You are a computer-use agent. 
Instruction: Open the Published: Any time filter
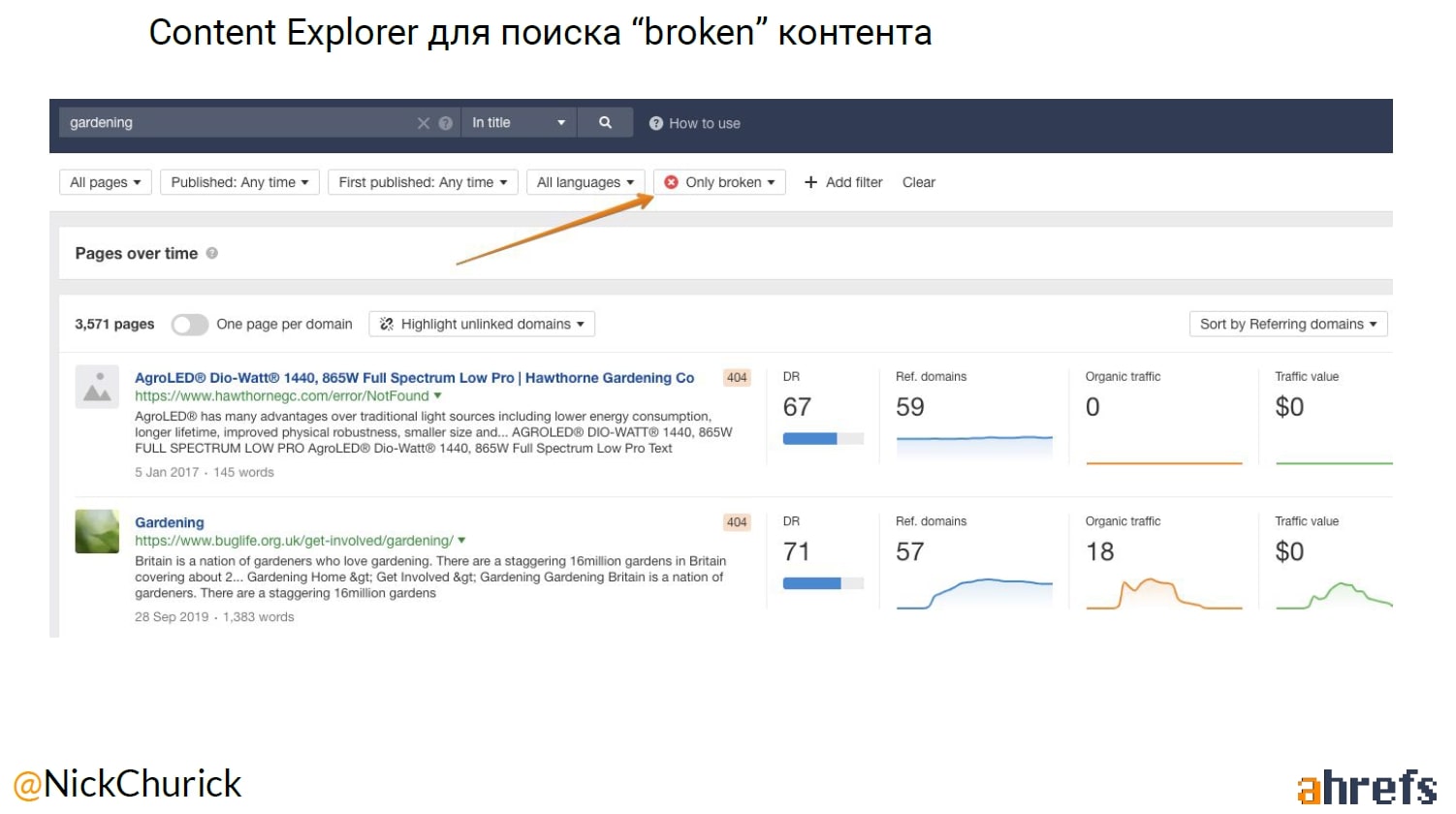click(x=239, y=182)
